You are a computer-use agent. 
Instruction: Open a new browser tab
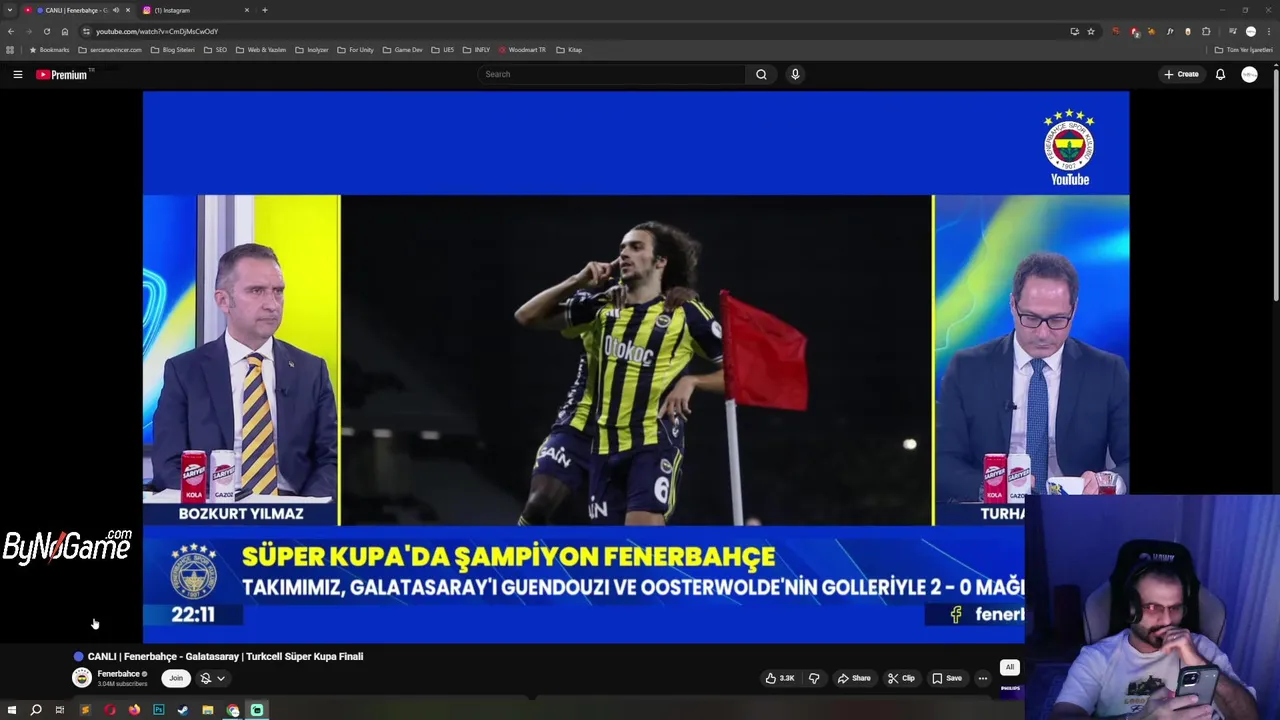pos(265,10)
